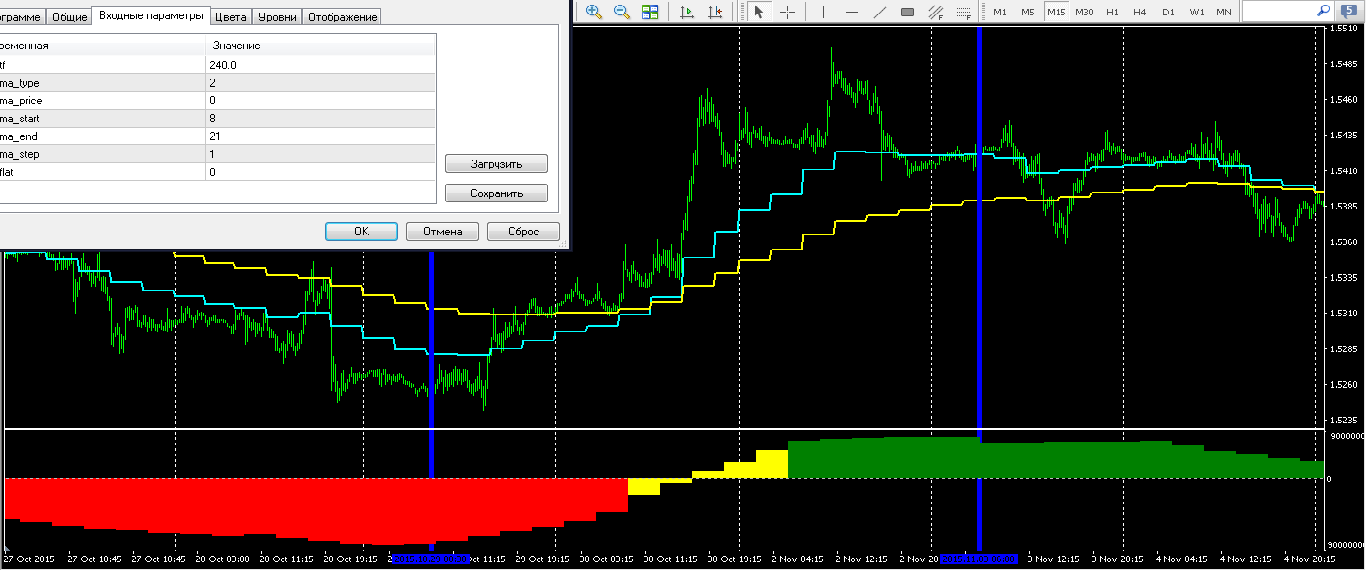Select the flat value 0 cell
The width and height of the screenshot is (1366, 570).
(x=320, y=173)
